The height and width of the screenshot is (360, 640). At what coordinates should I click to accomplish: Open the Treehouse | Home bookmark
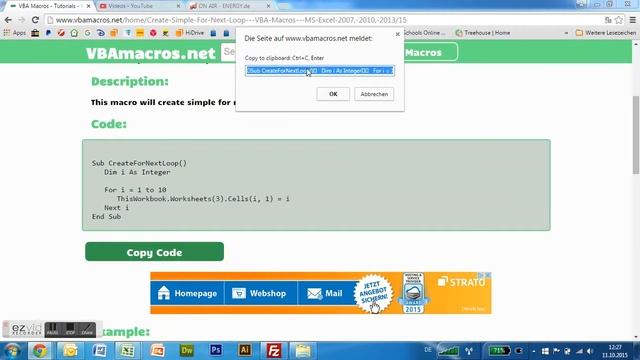coord(482,33)
